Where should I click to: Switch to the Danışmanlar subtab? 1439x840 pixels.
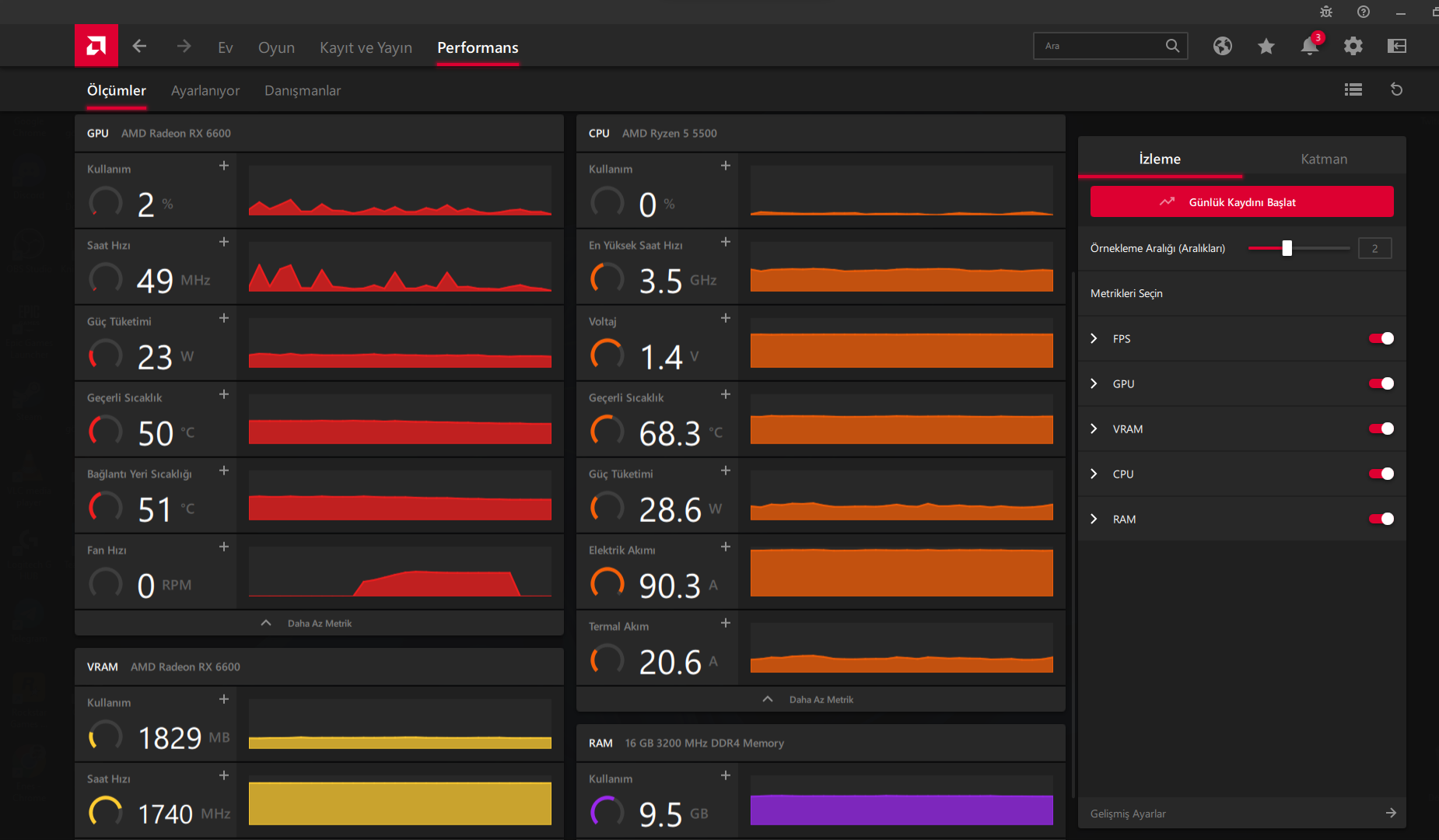[x=303, y=90]
